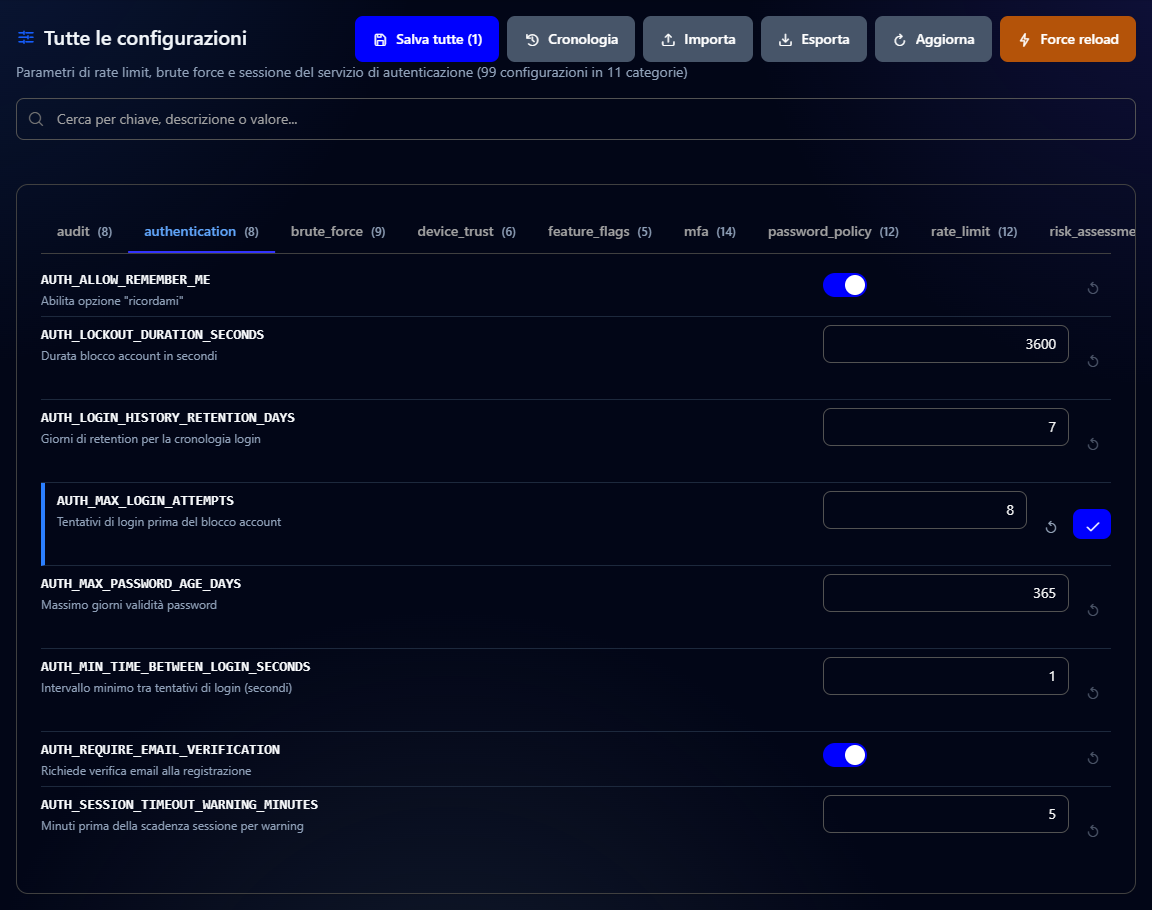Reset AUTH_MIN_TIME_BETWEEN_LOGIN_SECONDS value
Screen dimensions: 1152x910
click(1092, 693)
